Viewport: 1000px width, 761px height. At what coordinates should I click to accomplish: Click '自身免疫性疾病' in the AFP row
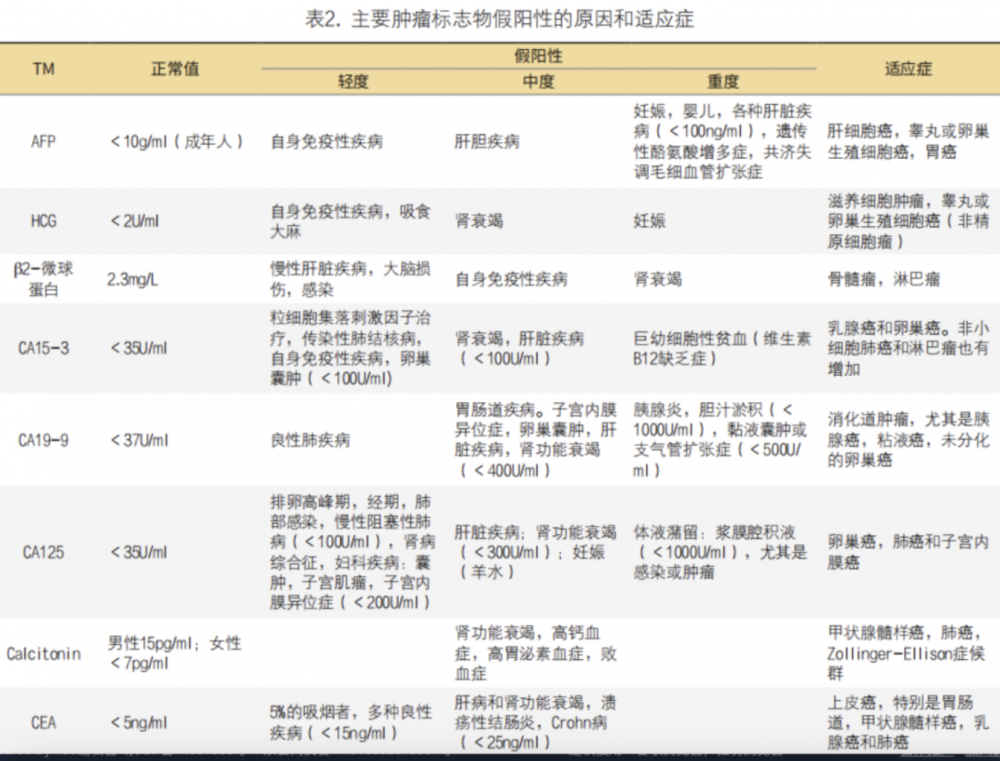[x=326, y=142]
